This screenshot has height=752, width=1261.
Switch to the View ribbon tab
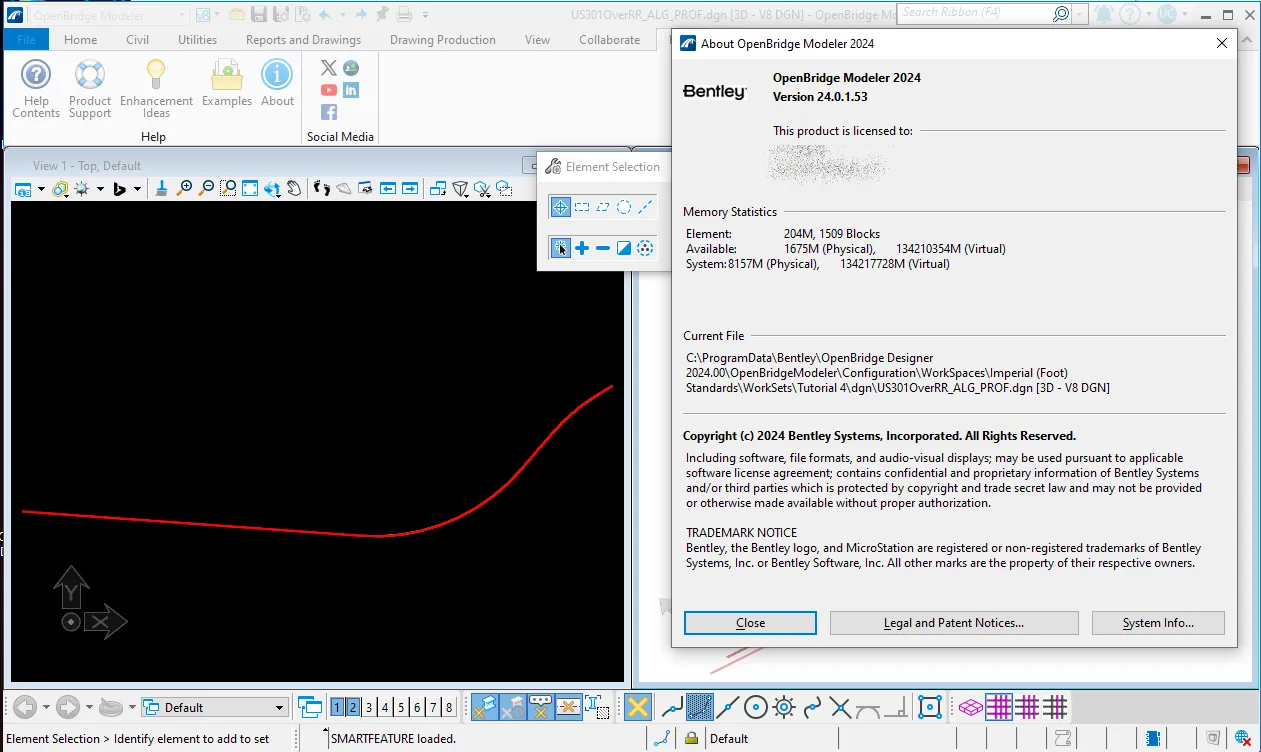click(x=537, y=40)
